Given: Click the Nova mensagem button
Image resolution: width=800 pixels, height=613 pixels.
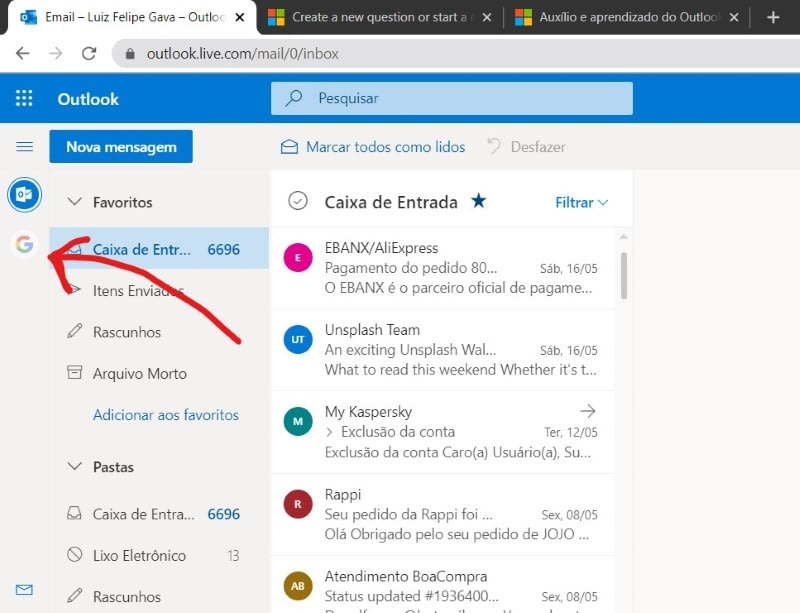Looking at the screenshot, I should tap(120, 146).
